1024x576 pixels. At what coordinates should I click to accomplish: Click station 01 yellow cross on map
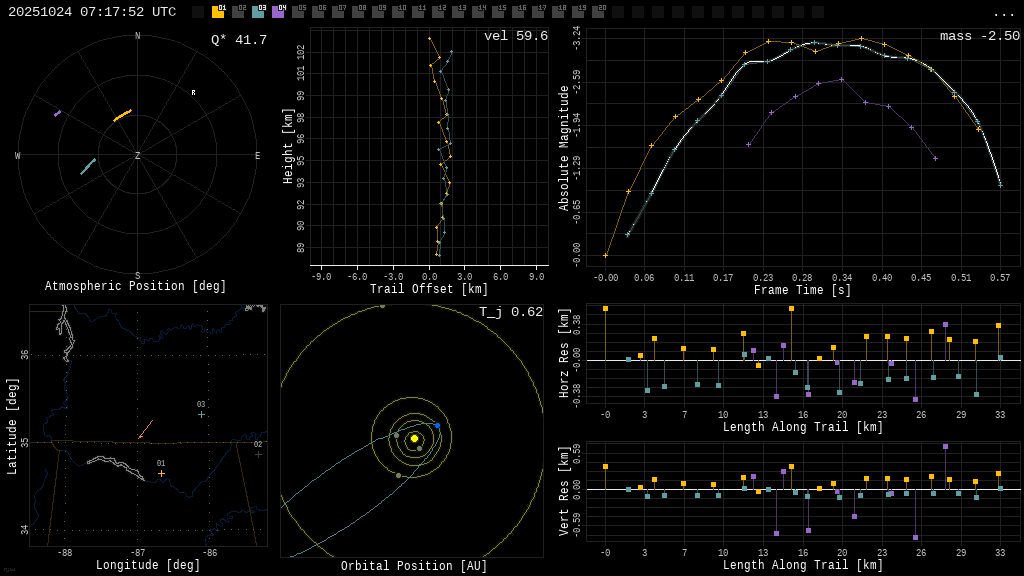pos(161,473)
